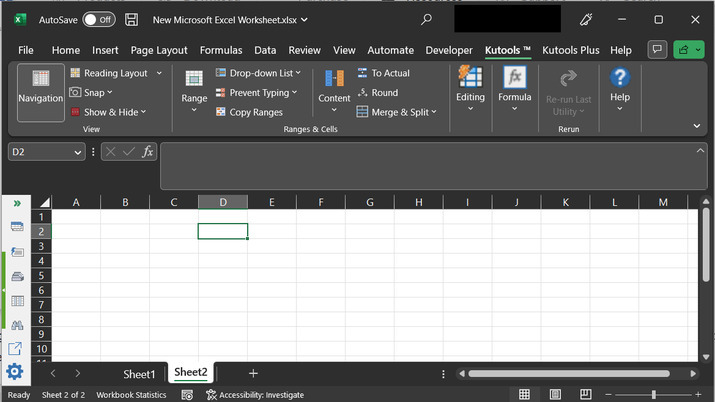Open the Find and Replace binoculars icon in sidebar
The width and height of the screenshot is (715, 402).
(16, 325)
